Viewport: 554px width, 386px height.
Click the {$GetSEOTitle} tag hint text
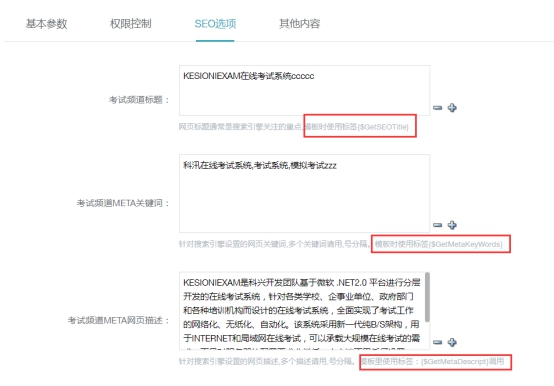[x=383, y=127]
